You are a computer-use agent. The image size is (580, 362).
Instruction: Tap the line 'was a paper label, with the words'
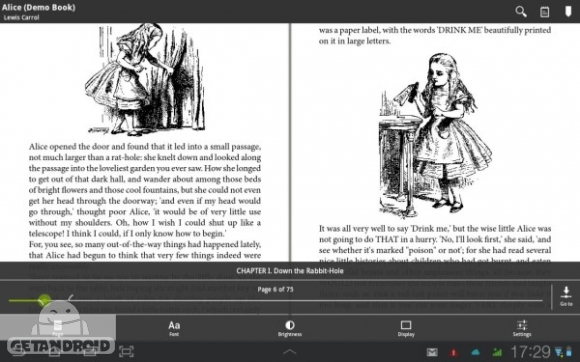coord(435,30)
